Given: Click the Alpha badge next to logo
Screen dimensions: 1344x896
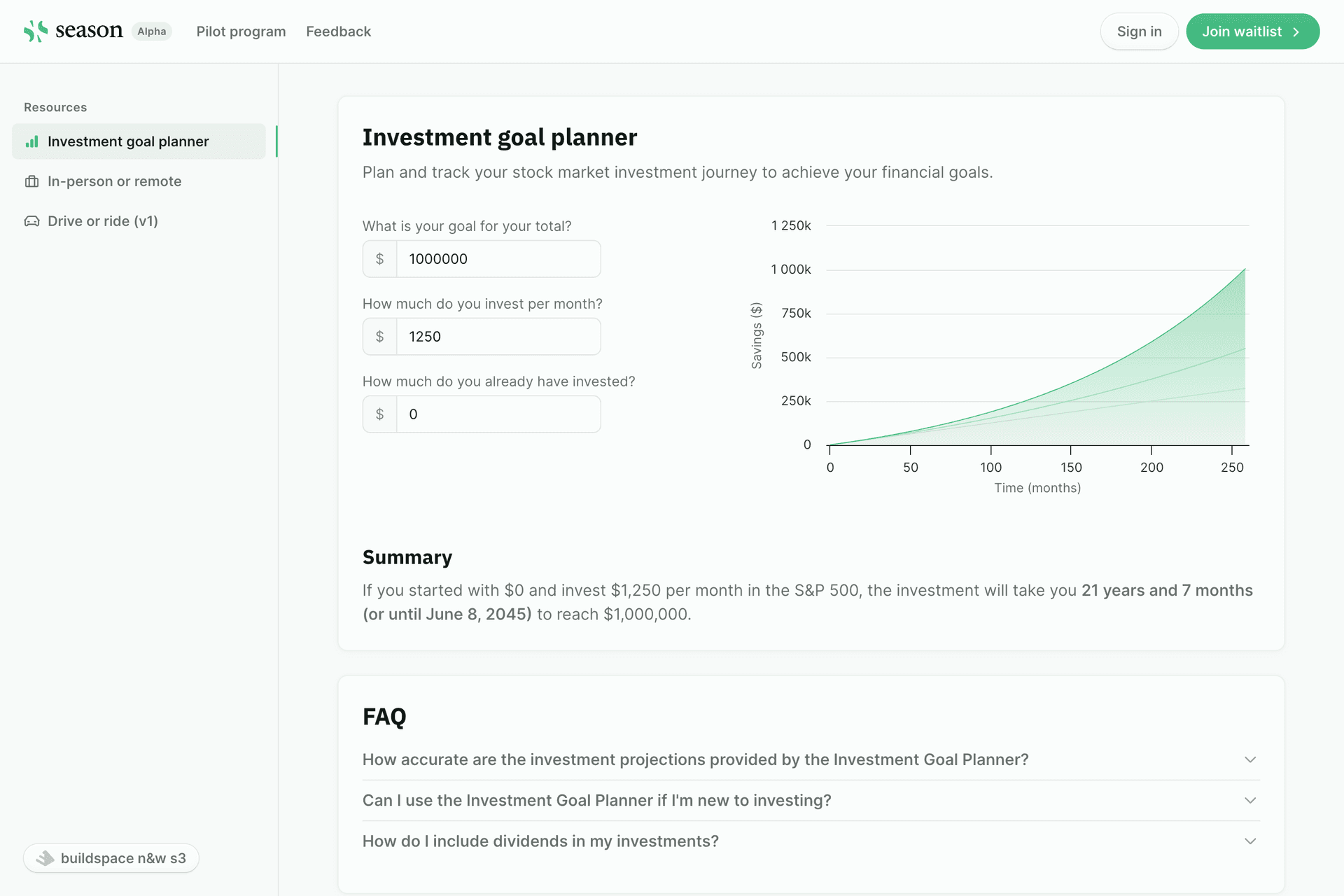Looking at the screenshot, I should [152, 31].
